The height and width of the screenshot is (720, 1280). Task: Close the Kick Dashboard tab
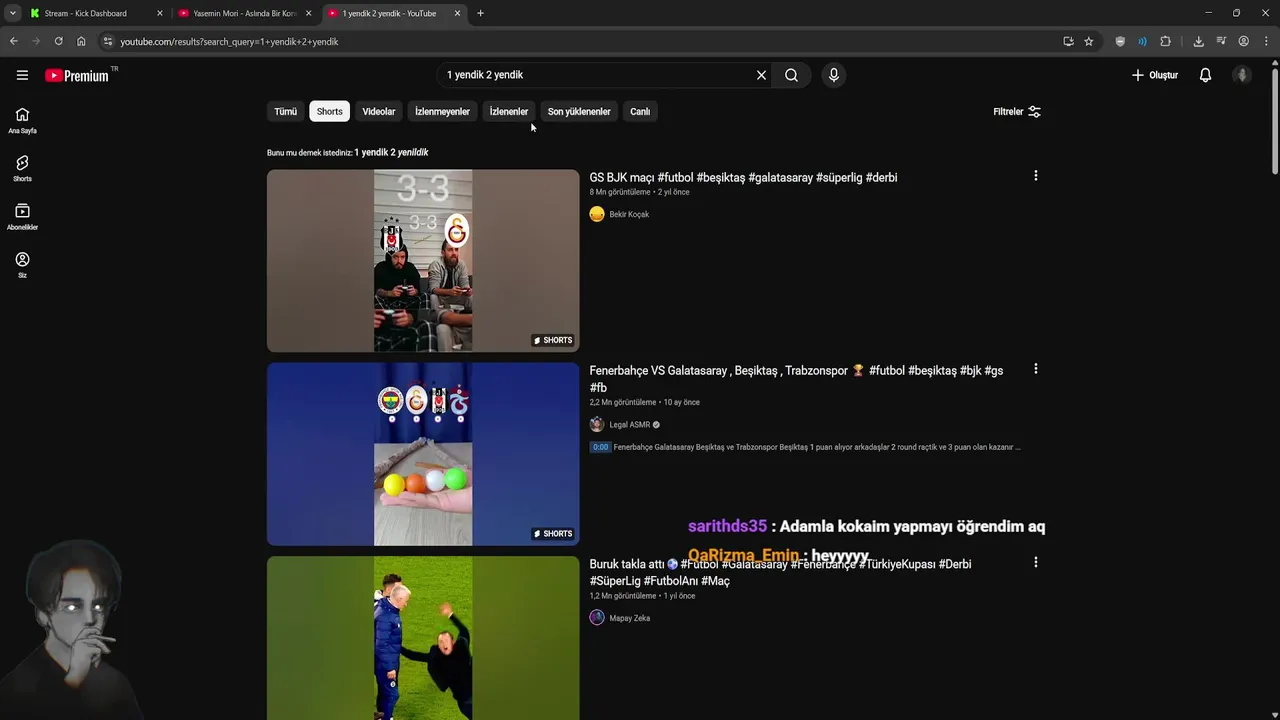click(x=159, y=13)
